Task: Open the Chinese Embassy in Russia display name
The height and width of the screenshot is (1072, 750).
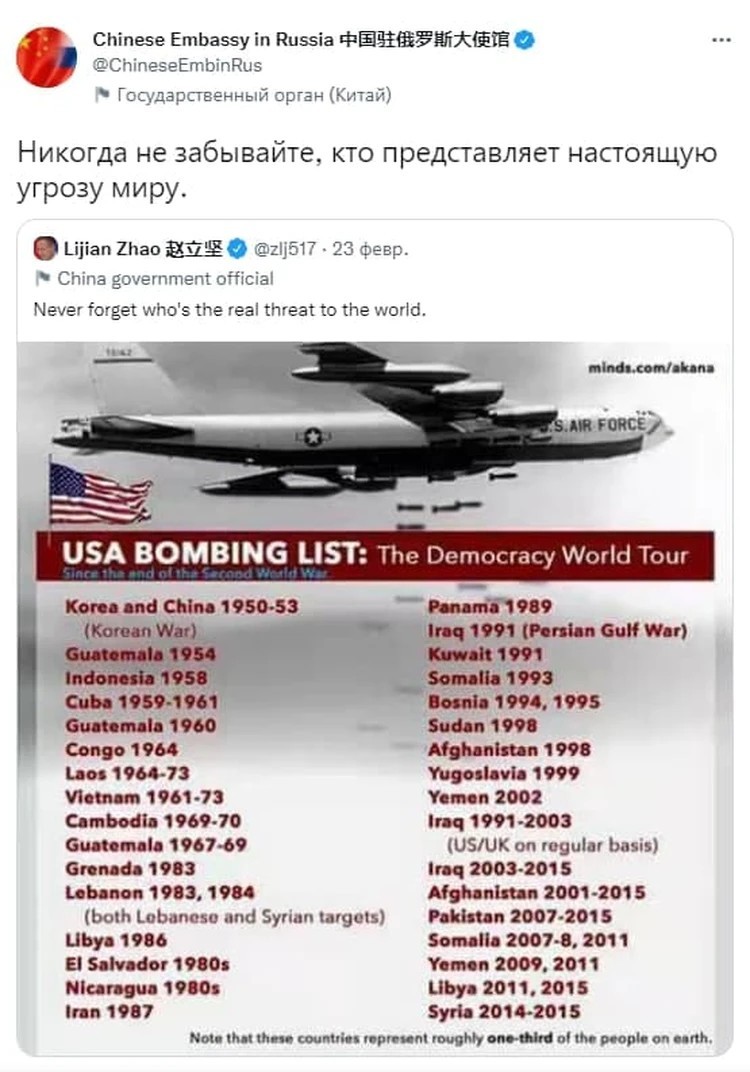Action: [301, 40]
